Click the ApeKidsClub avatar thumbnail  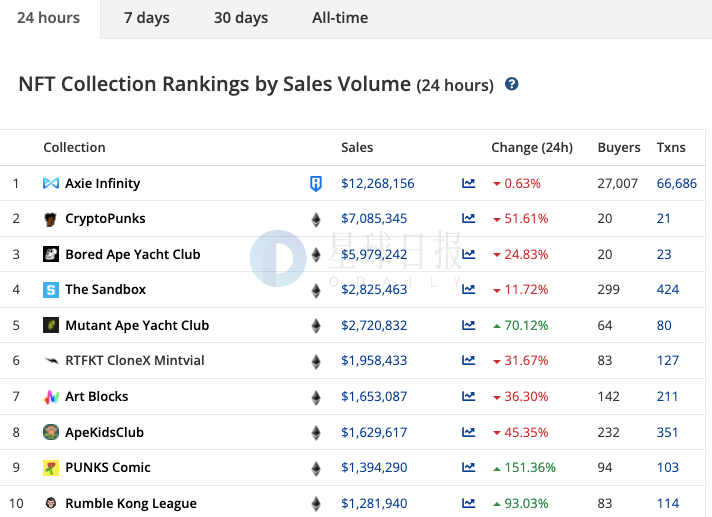point(51,432)
